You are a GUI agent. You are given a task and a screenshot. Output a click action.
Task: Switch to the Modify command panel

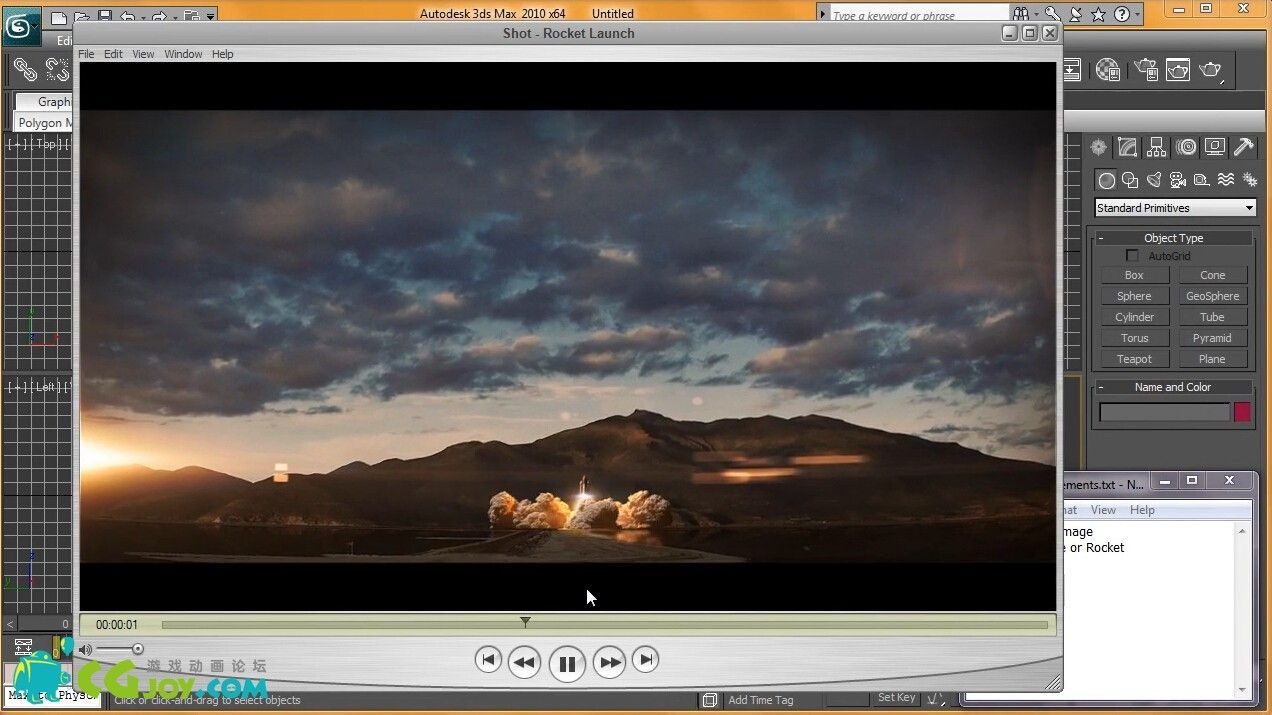coord(1128,147)
